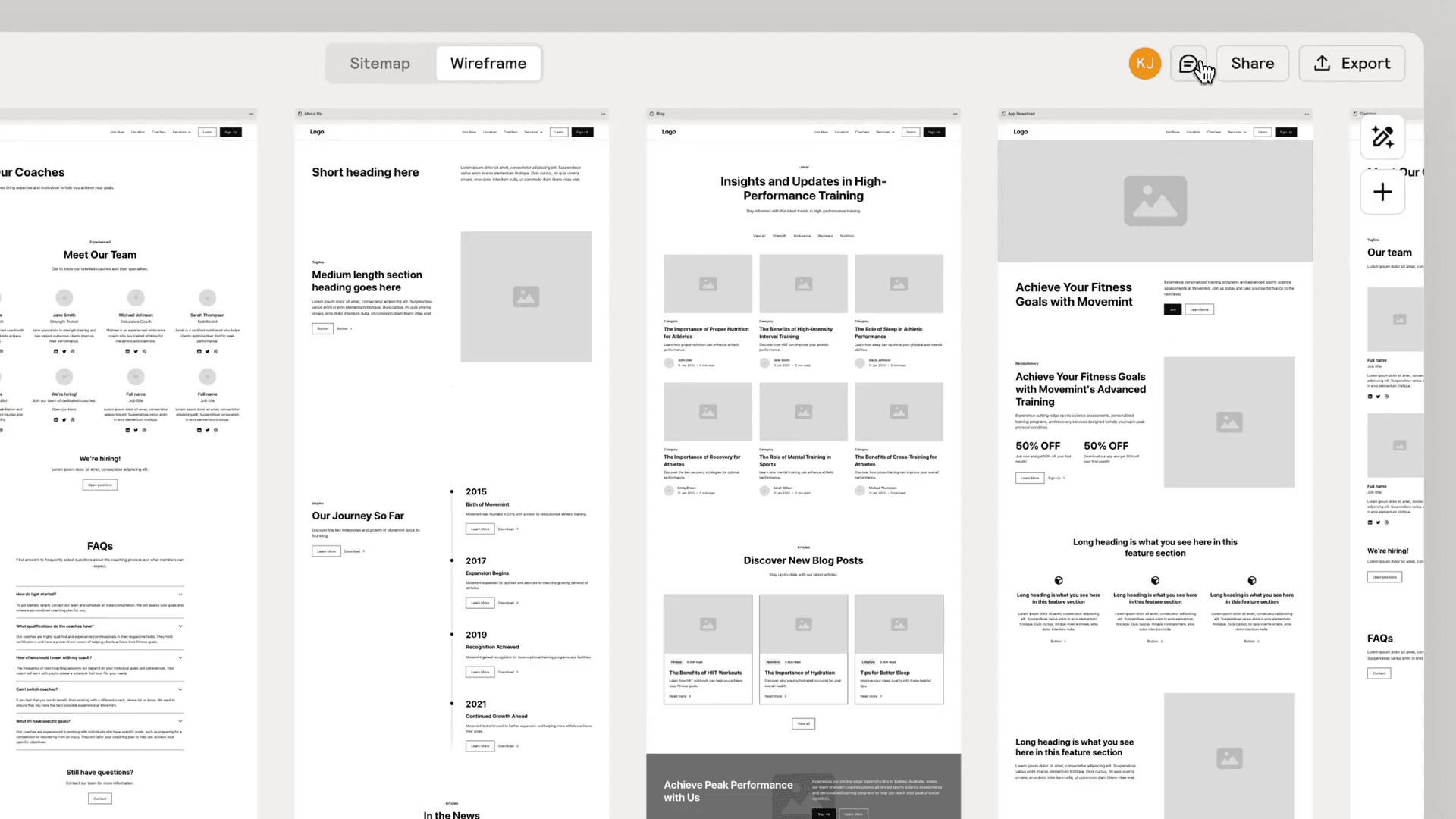
Task: Click the Export button
Action: tap(1351, 64)
